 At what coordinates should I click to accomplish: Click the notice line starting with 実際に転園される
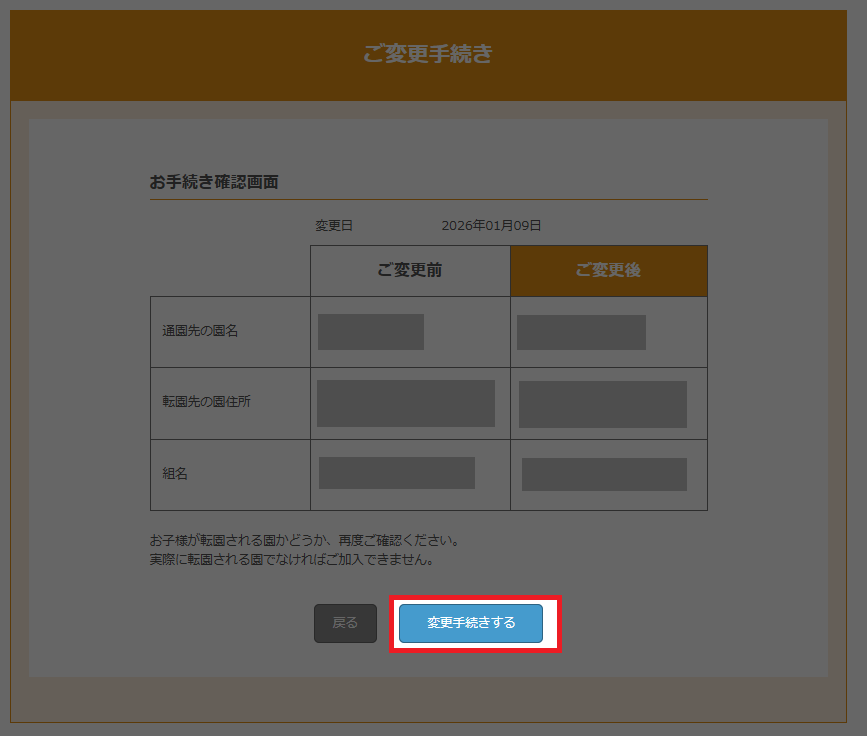click(291, 560)
